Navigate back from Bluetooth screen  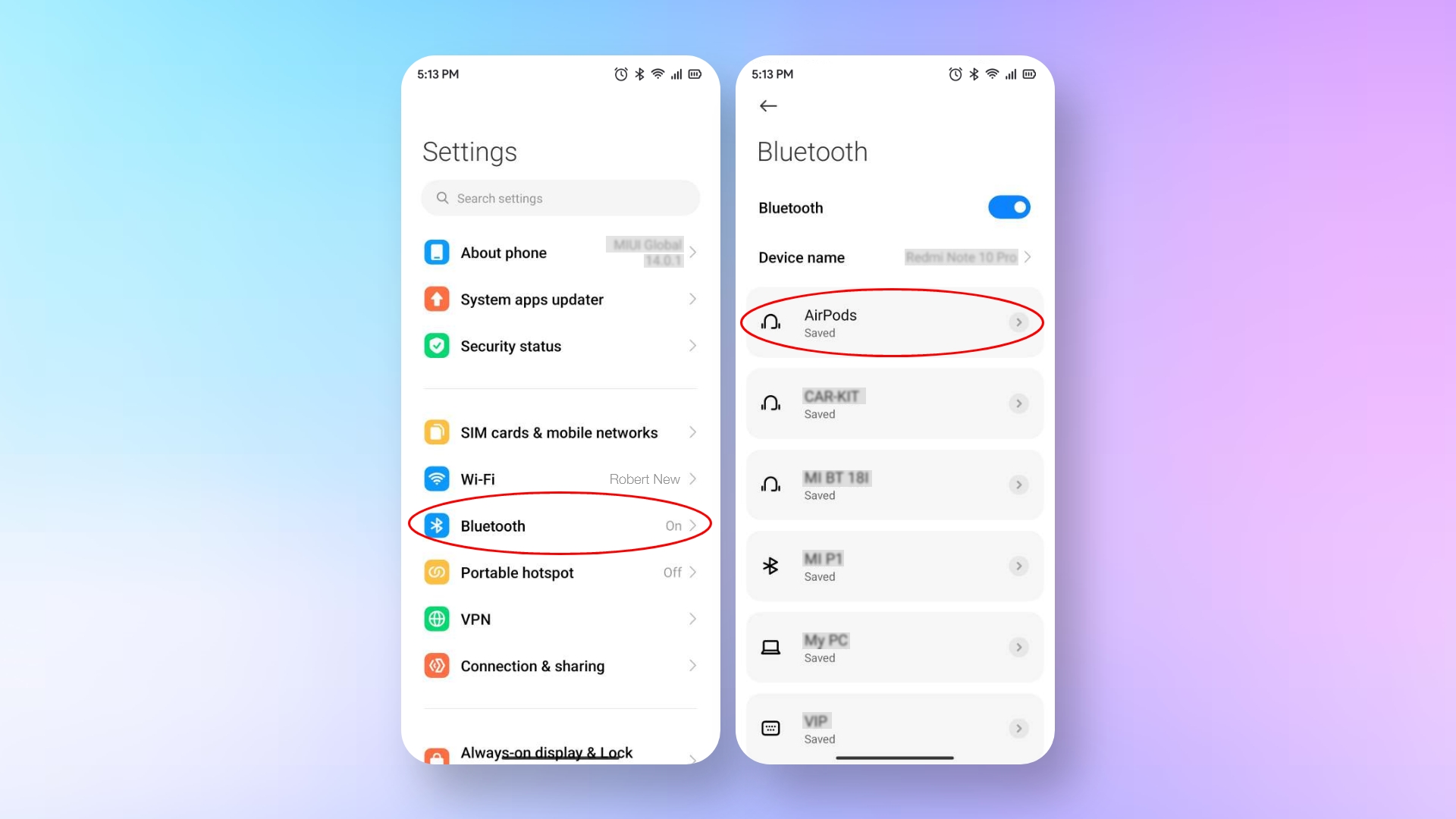[769, 106]
